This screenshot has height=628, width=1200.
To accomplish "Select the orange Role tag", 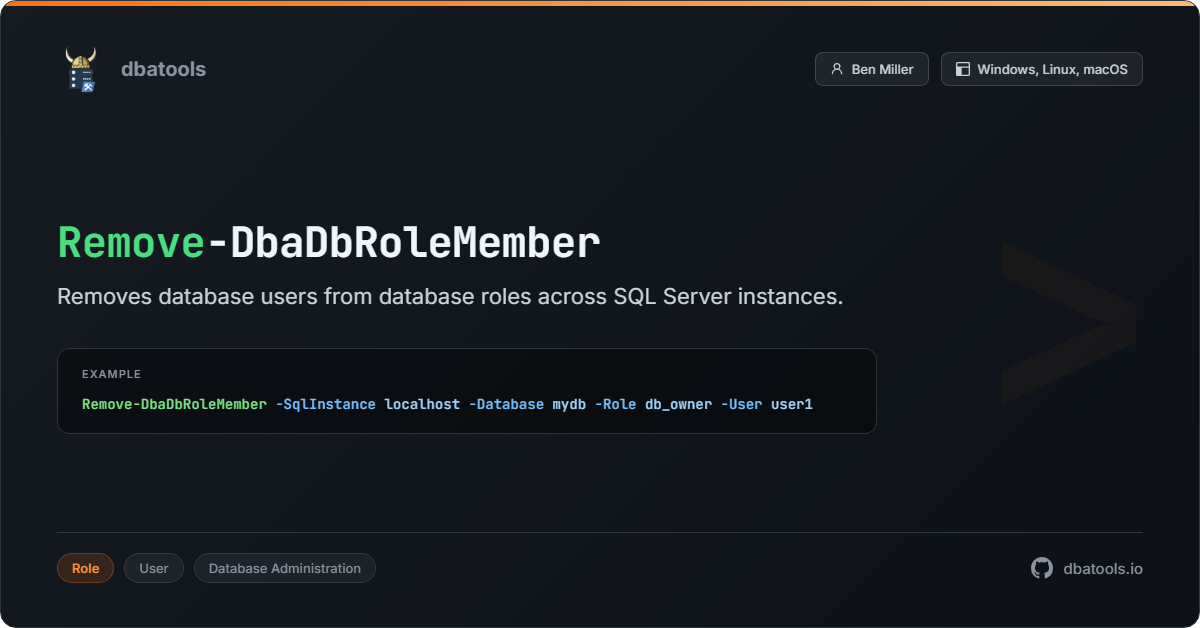I will [85, 568].
